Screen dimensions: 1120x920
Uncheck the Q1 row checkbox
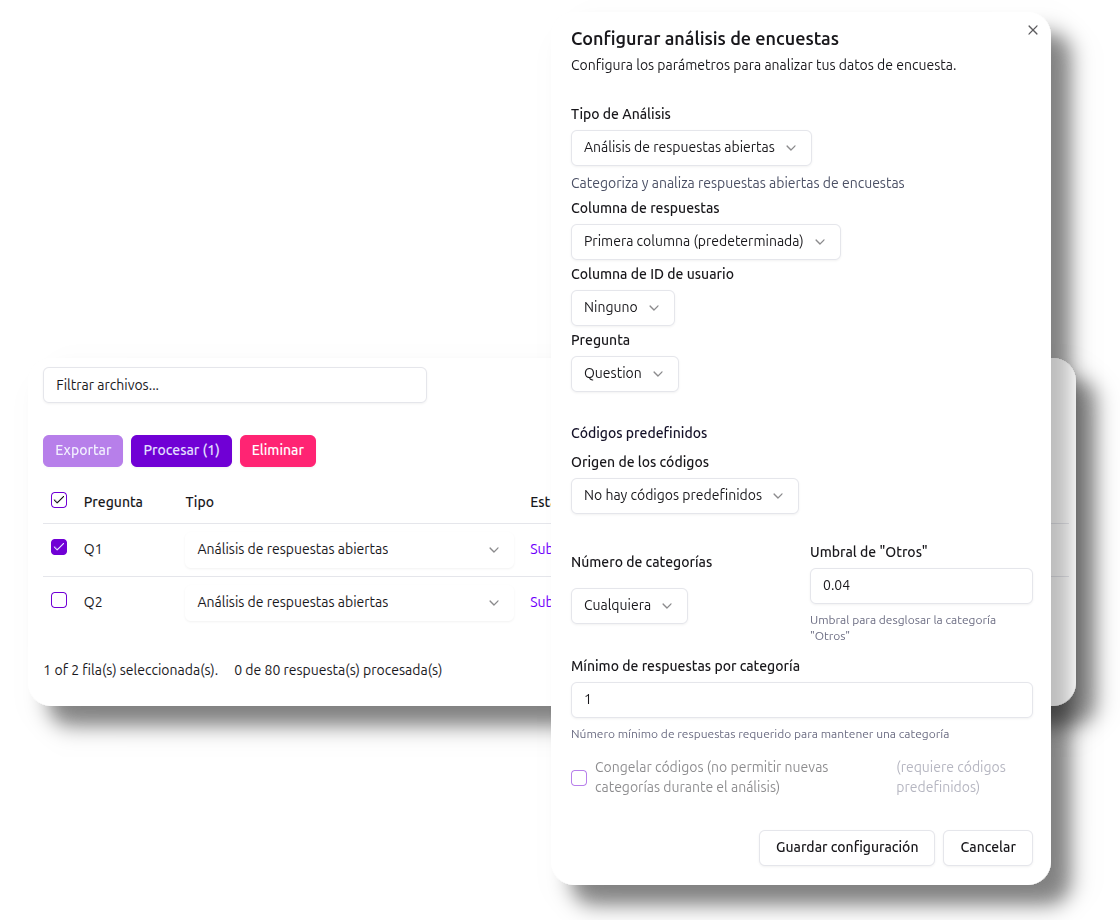59,548
